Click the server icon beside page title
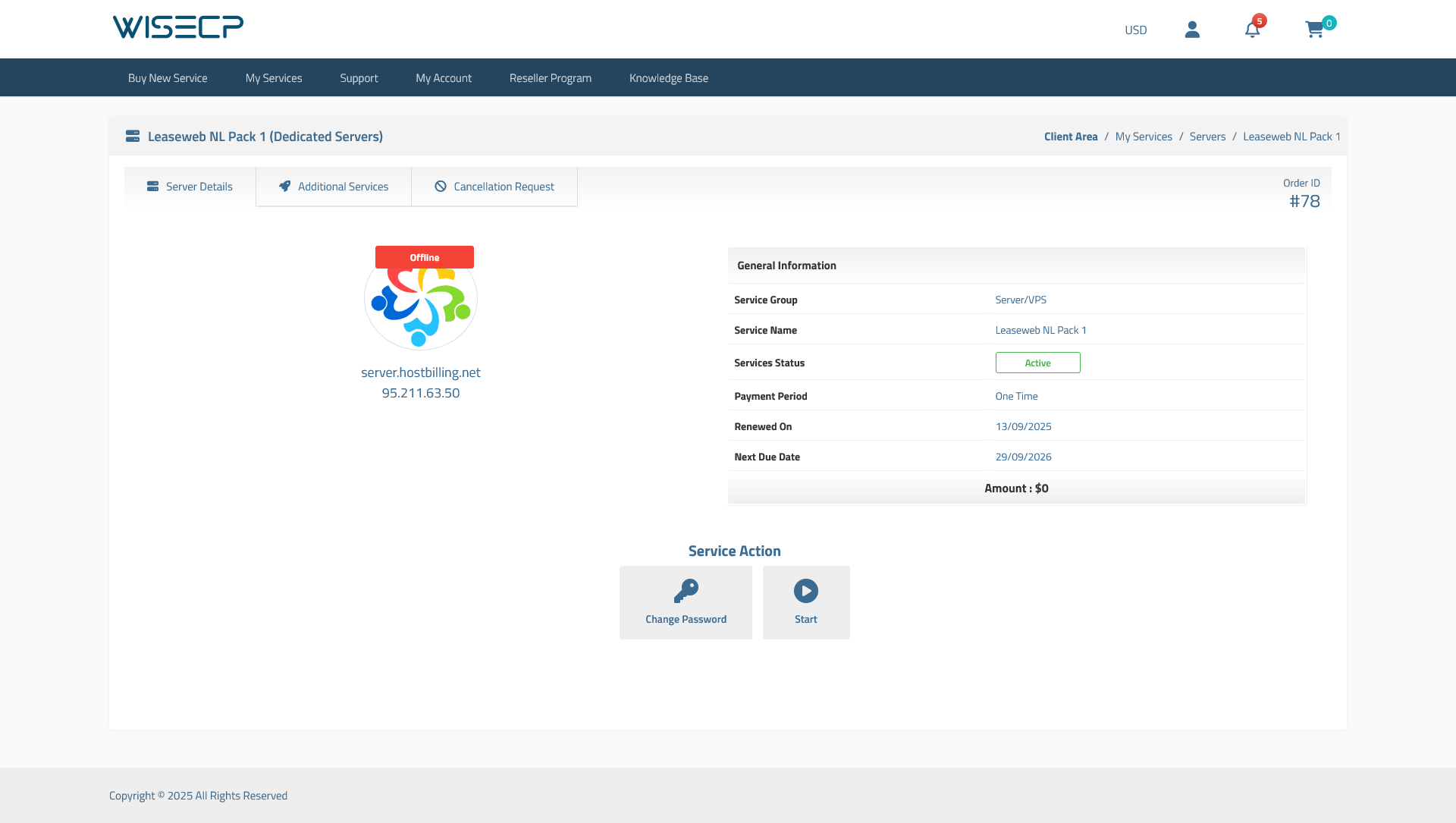This screenshot has width=1456, height=823. (x=133, y=137)
